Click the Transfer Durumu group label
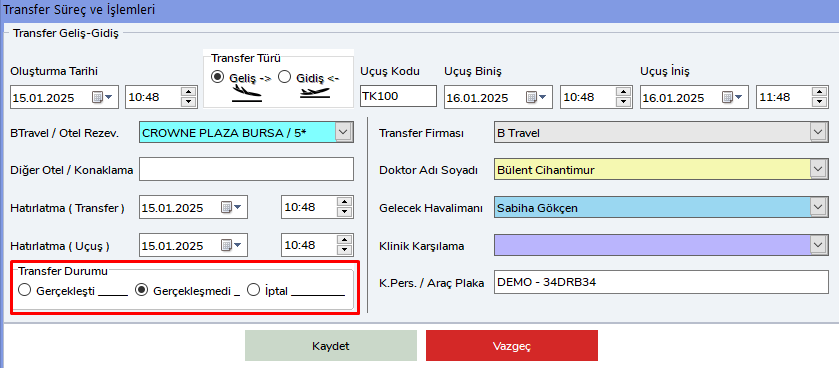839x368 pixels. coord(63,271)
